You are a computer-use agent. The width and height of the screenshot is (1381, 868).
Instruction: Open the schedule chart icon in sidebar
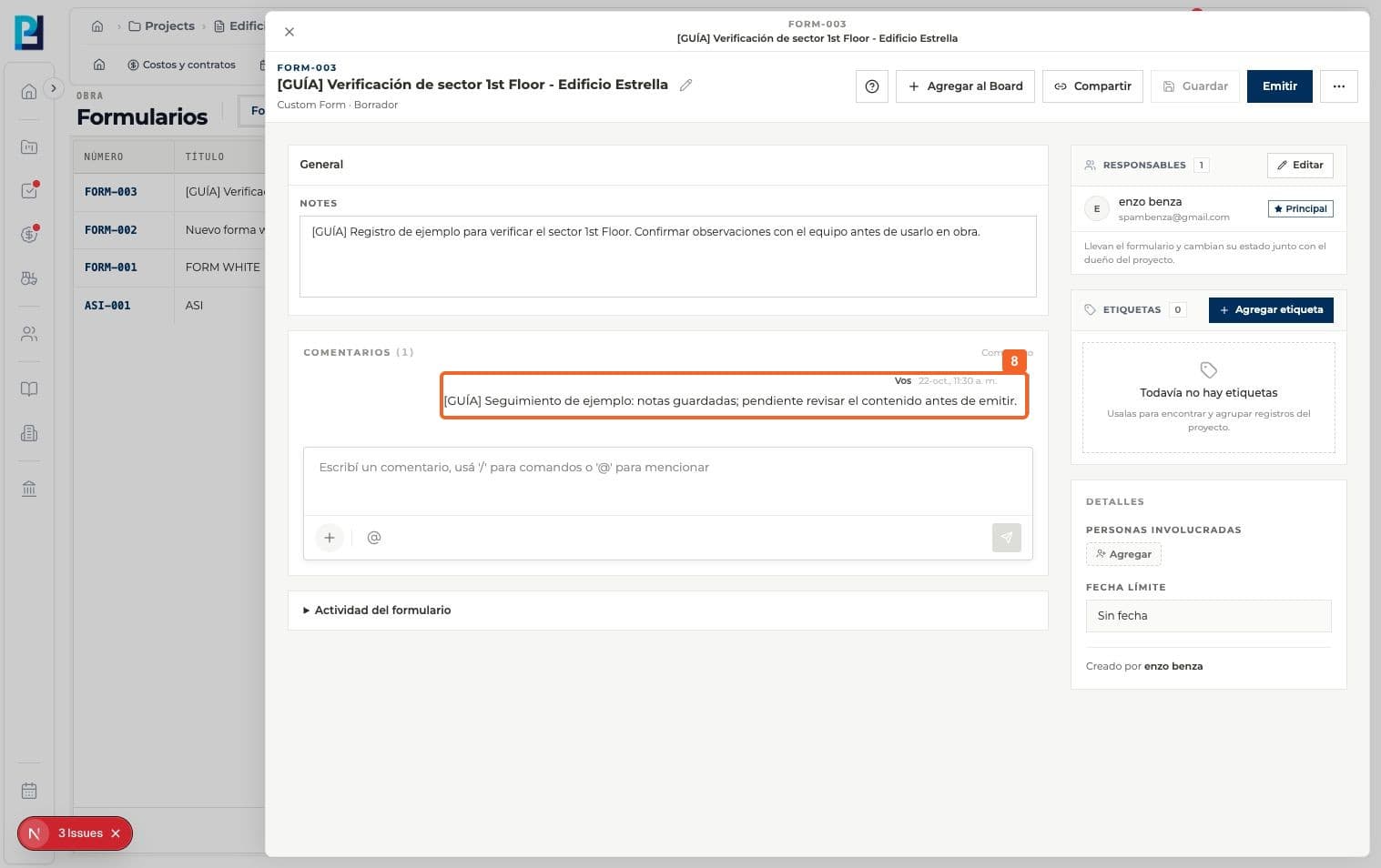tap(29, 146)
